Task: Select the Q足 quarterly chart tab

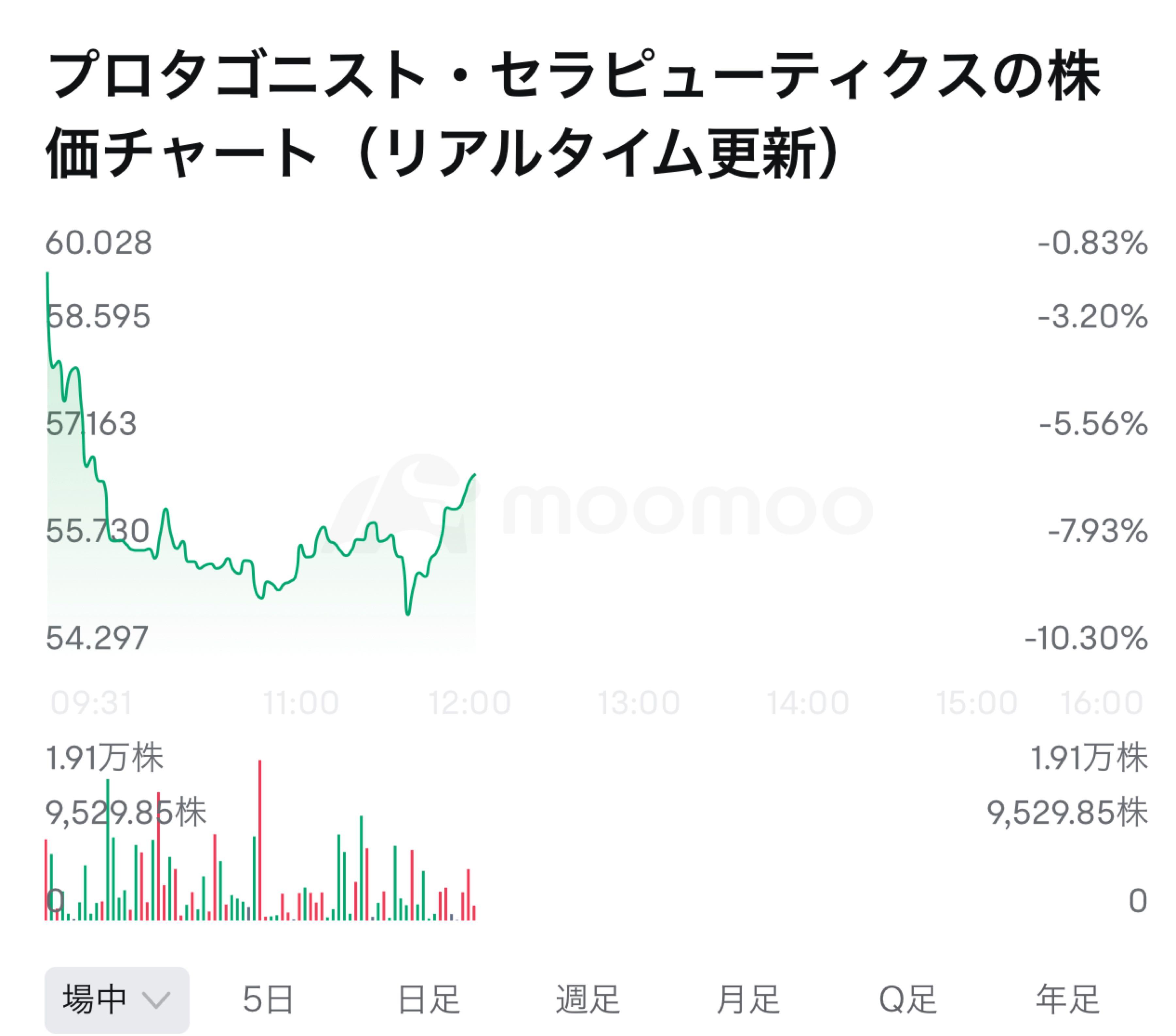Action: [908, 1000]
